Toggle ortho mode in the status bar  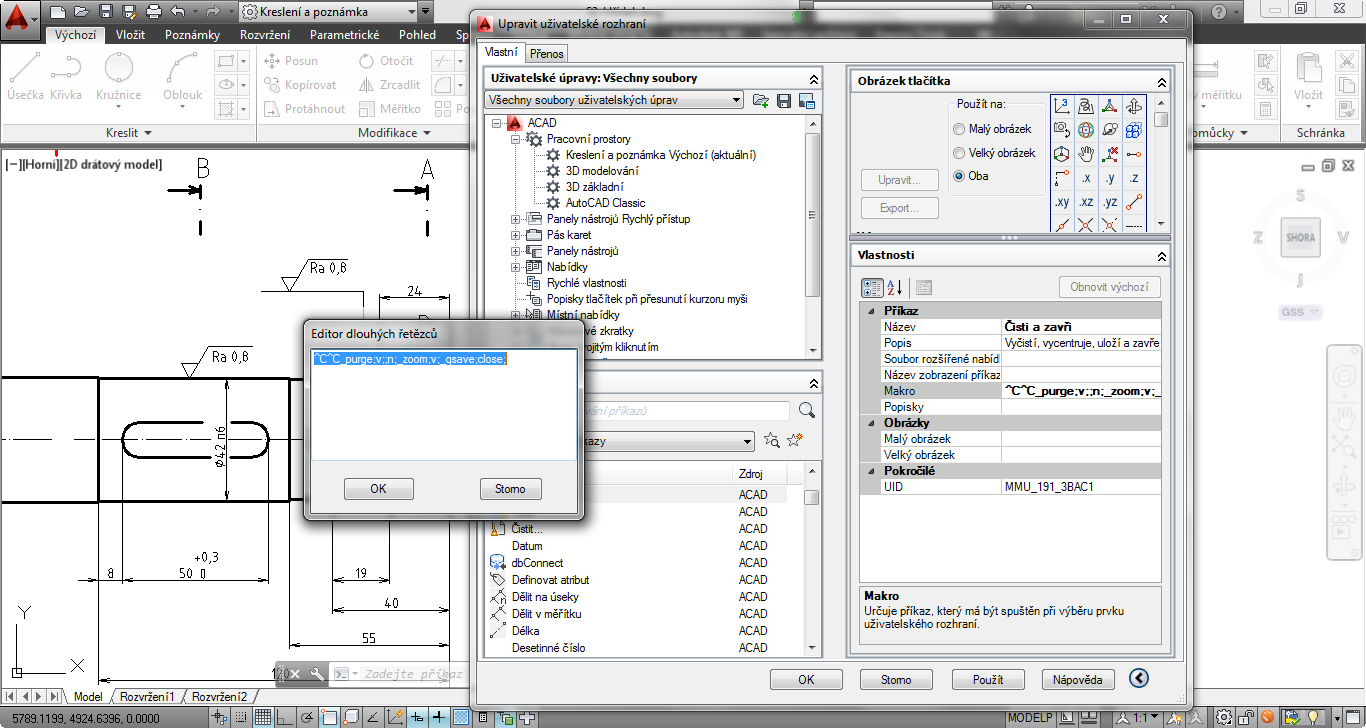pos(285,717)
